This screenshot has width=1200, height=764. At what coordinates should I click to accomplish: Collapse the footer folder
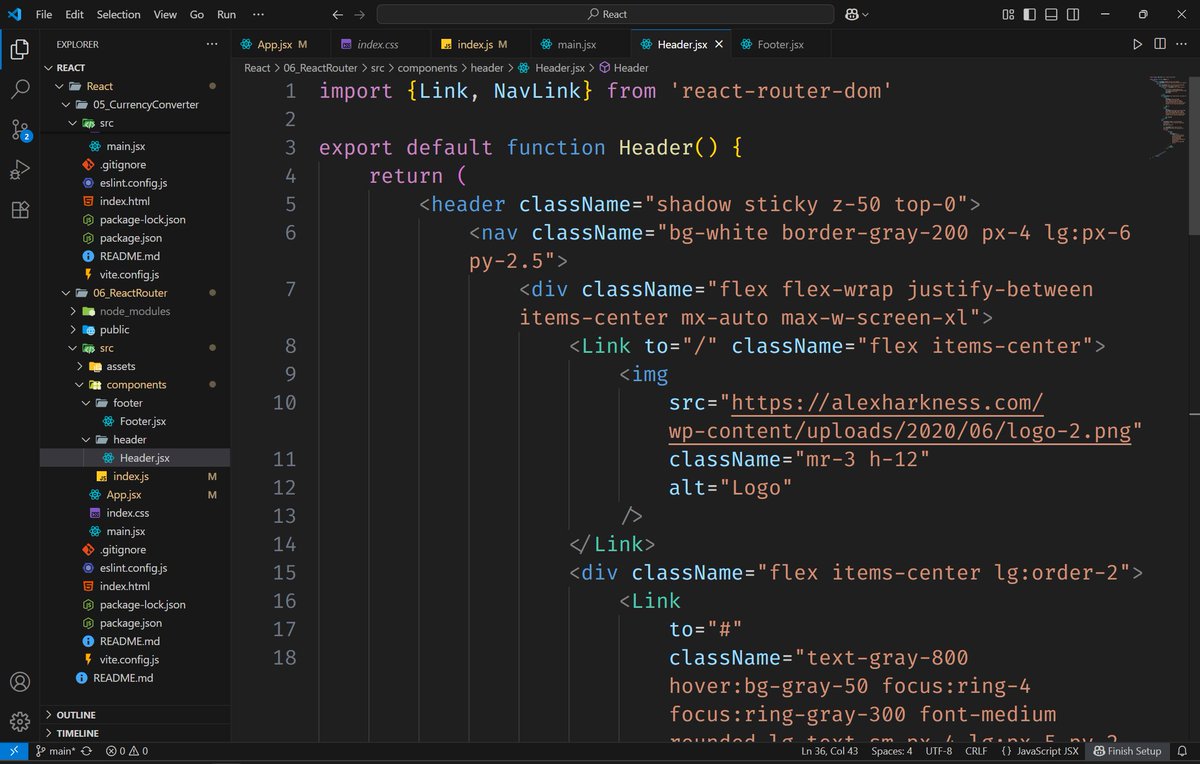(128, 403)
